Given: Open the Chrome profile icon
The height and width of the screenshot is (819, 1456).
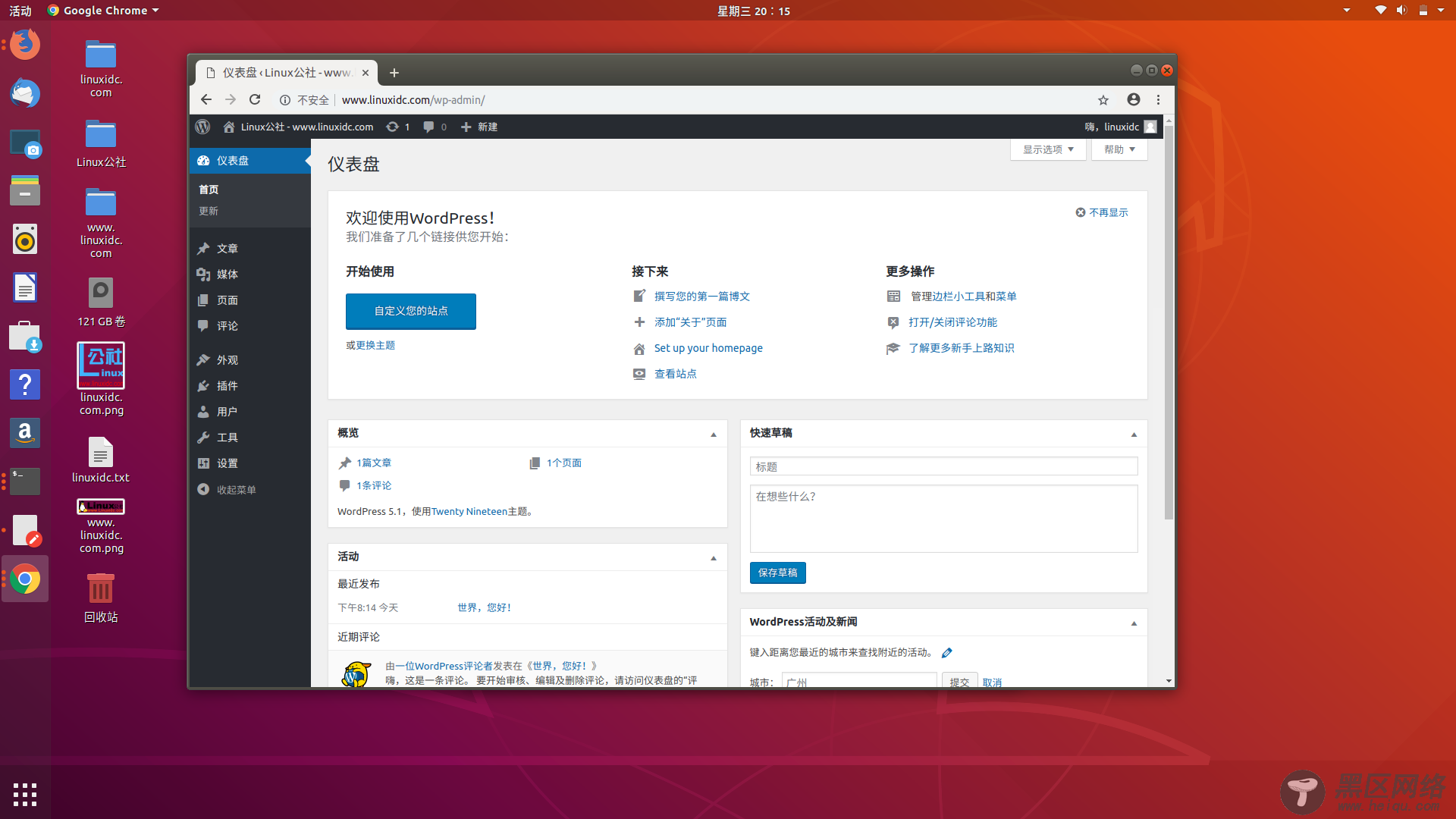Looking at the screenshot, I should (x=1134, y=99).
